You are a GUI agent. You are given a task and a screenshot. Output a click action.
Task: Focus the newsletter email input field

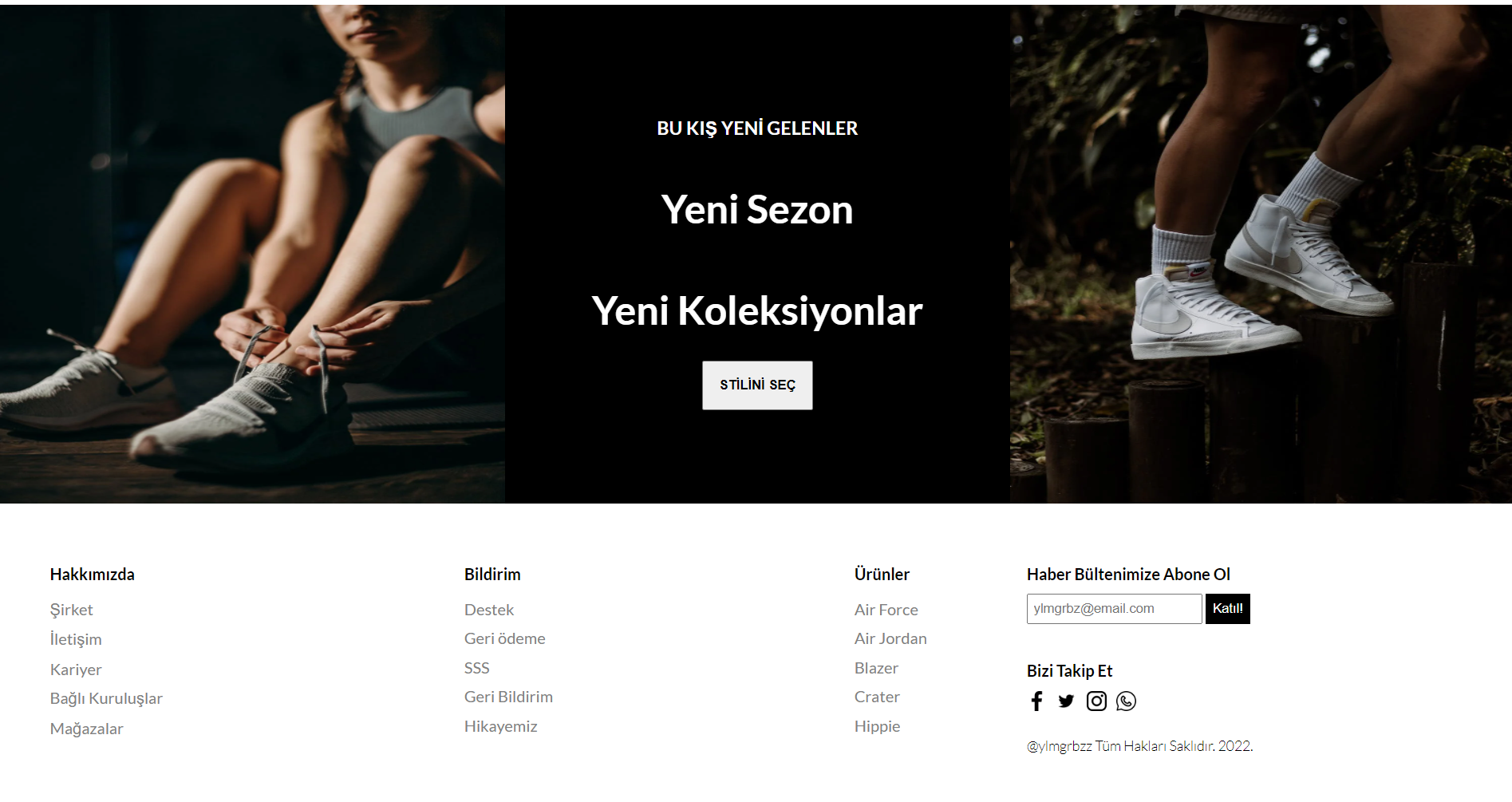1114,609
